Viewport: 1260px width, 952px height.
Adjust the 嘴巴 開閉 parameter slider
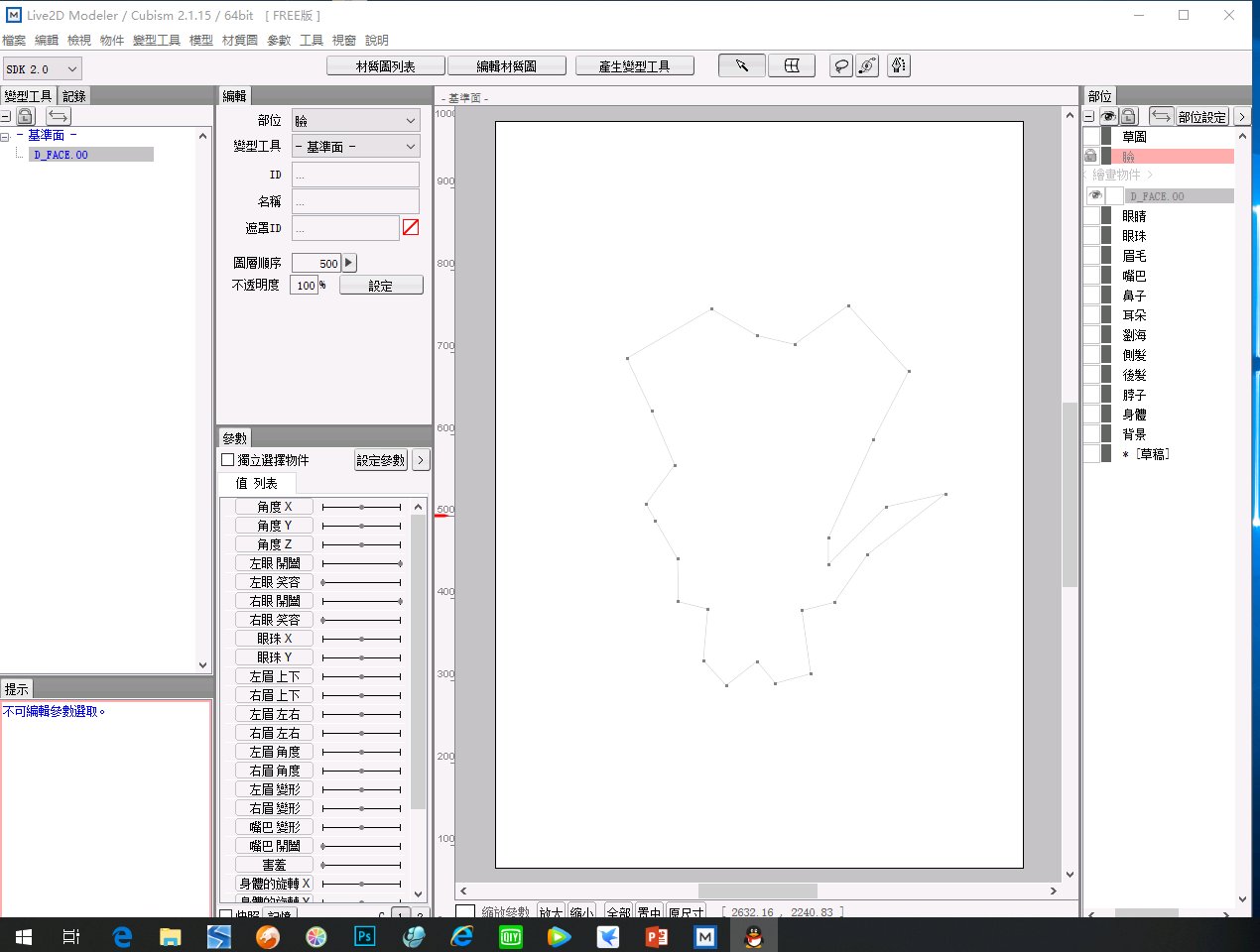(x=362, y=846)
